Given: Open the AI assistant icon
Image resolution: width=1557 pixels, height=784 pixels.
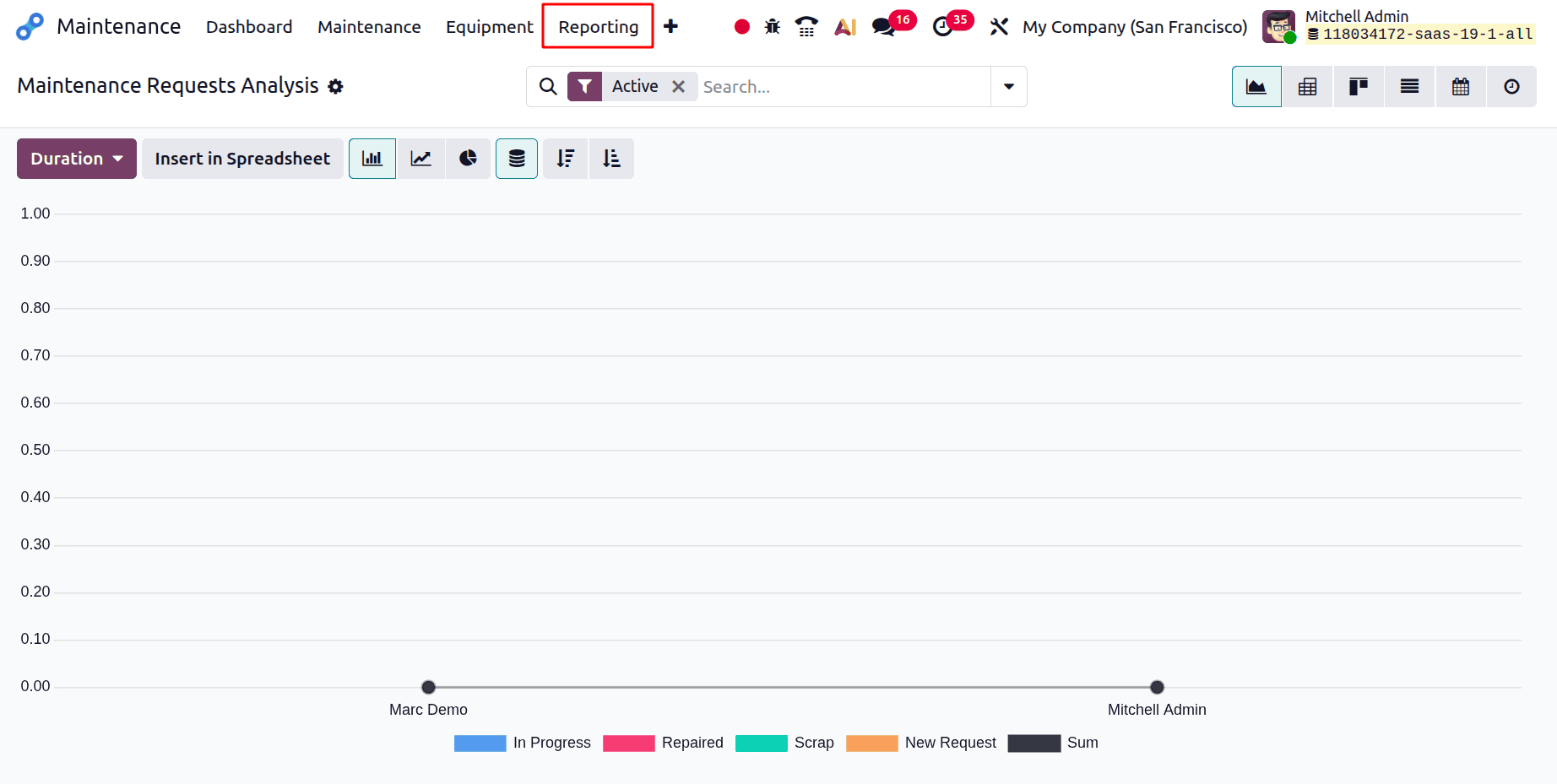Looking at the screenshot, I should [845, 27].
